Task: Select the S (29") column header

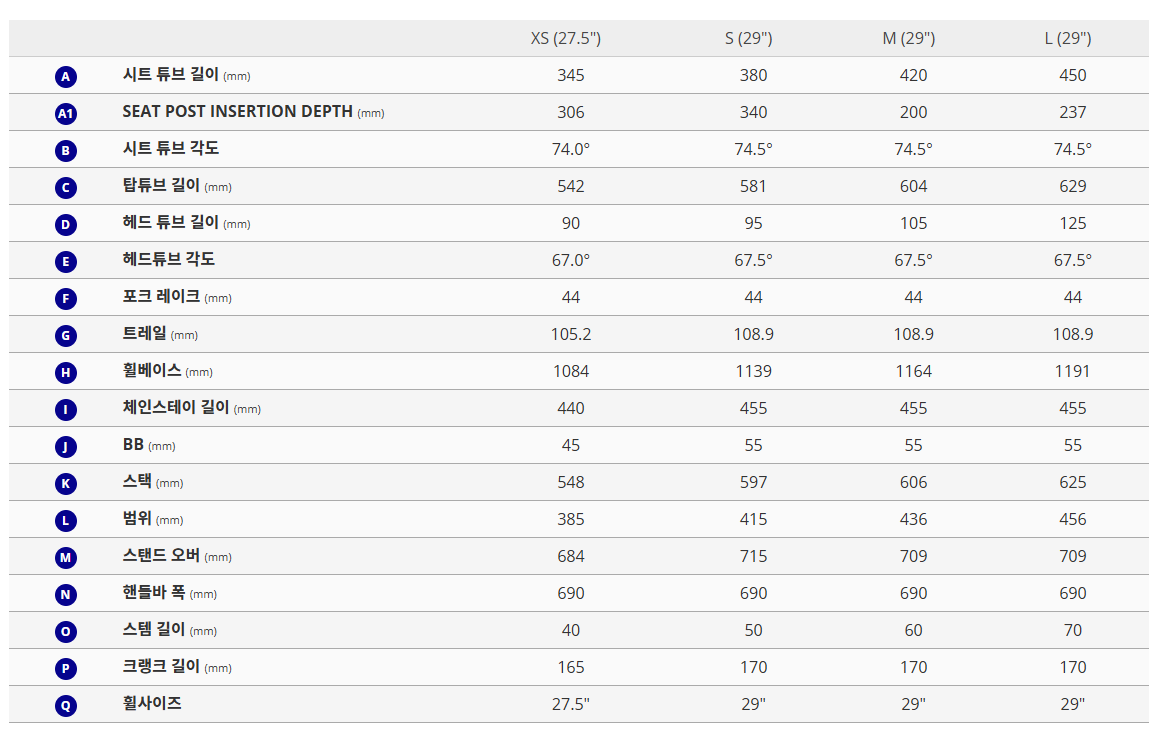Action: click(x=749, y=38)
